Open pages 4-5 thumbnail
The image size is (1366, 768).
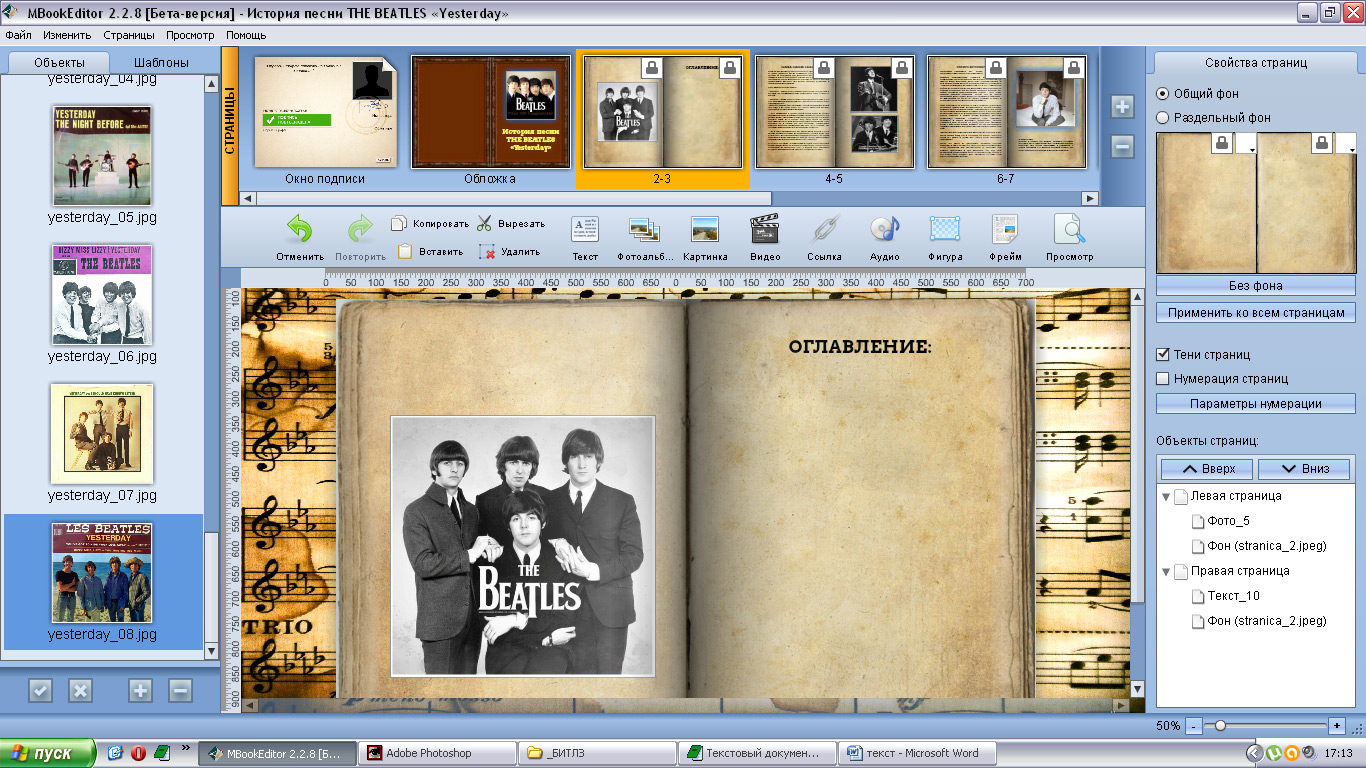[836, 112]
